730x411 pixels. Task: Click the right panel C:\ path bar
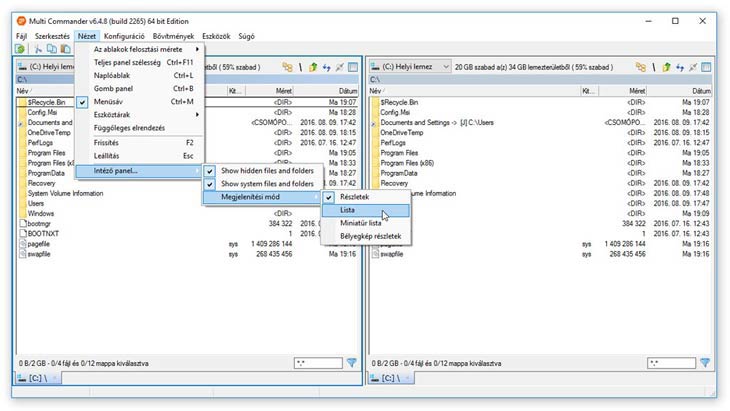point(541,80)
